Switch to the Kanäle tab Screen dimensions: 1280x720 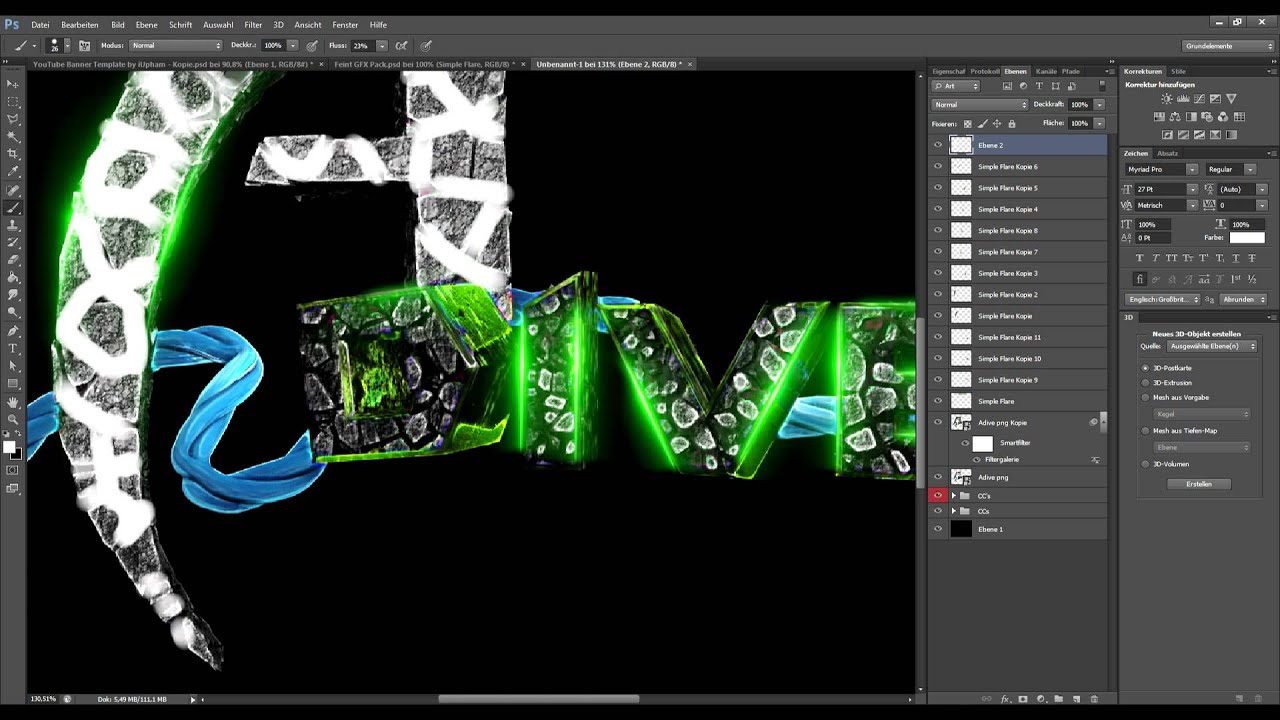1046,71
